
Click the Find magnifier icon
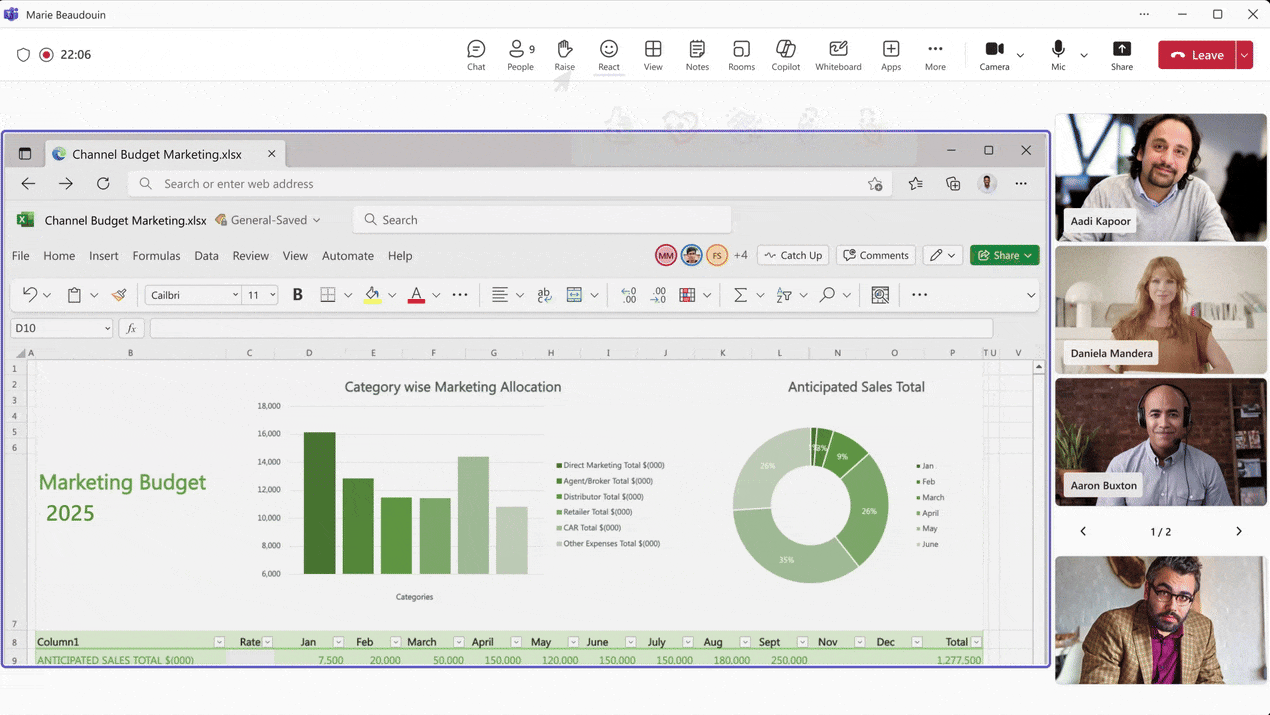(827, 295)
